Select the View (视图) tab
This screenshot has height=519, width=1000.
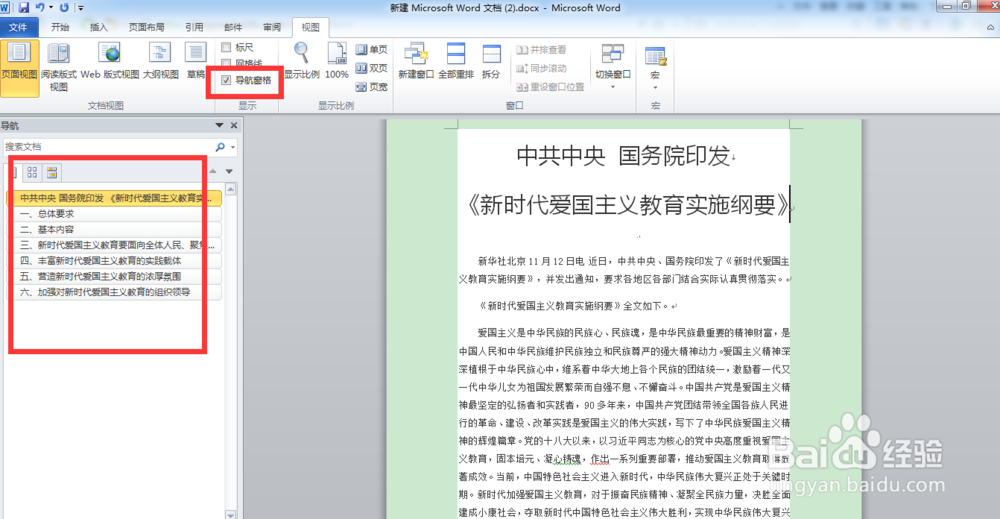311,27
